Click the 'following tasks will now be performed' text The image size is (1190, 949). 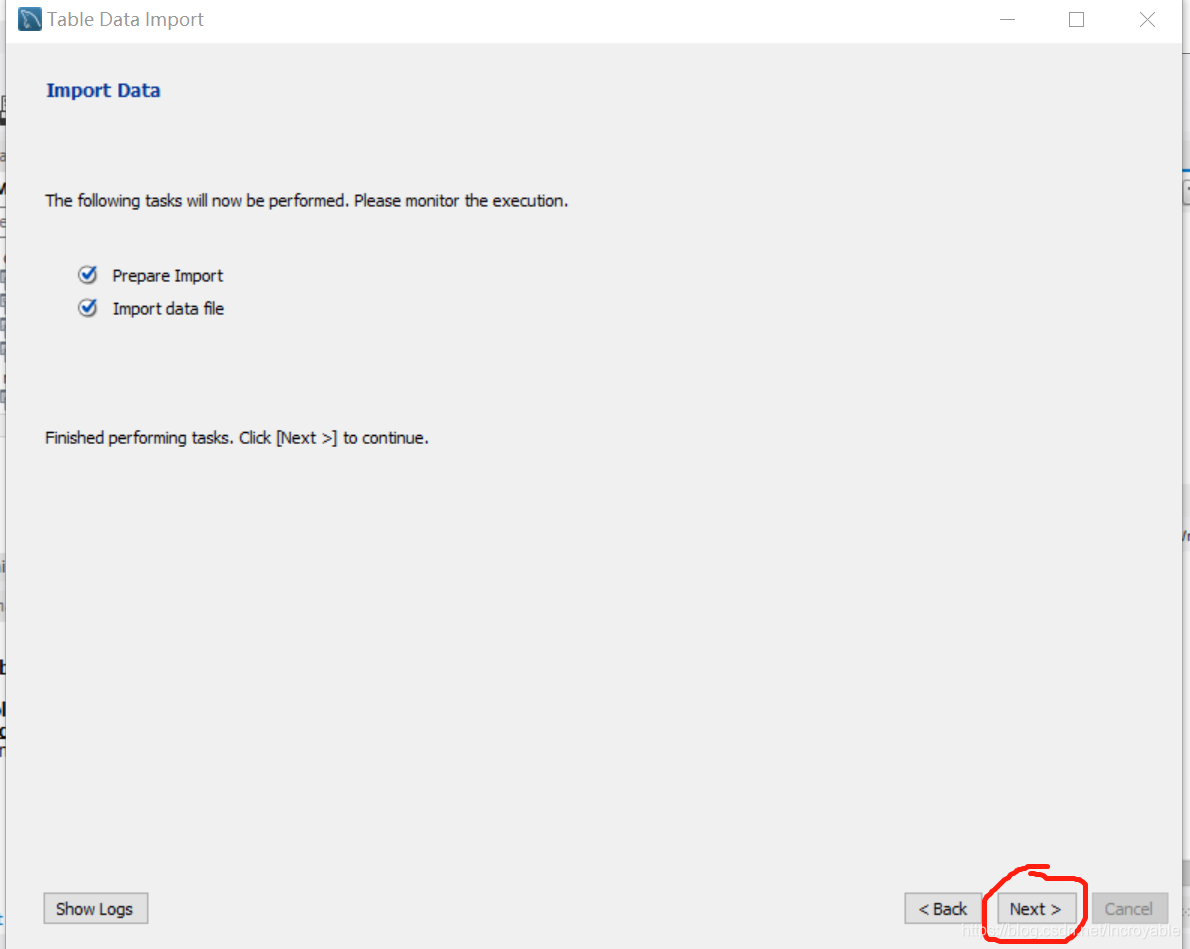point(307,200)
